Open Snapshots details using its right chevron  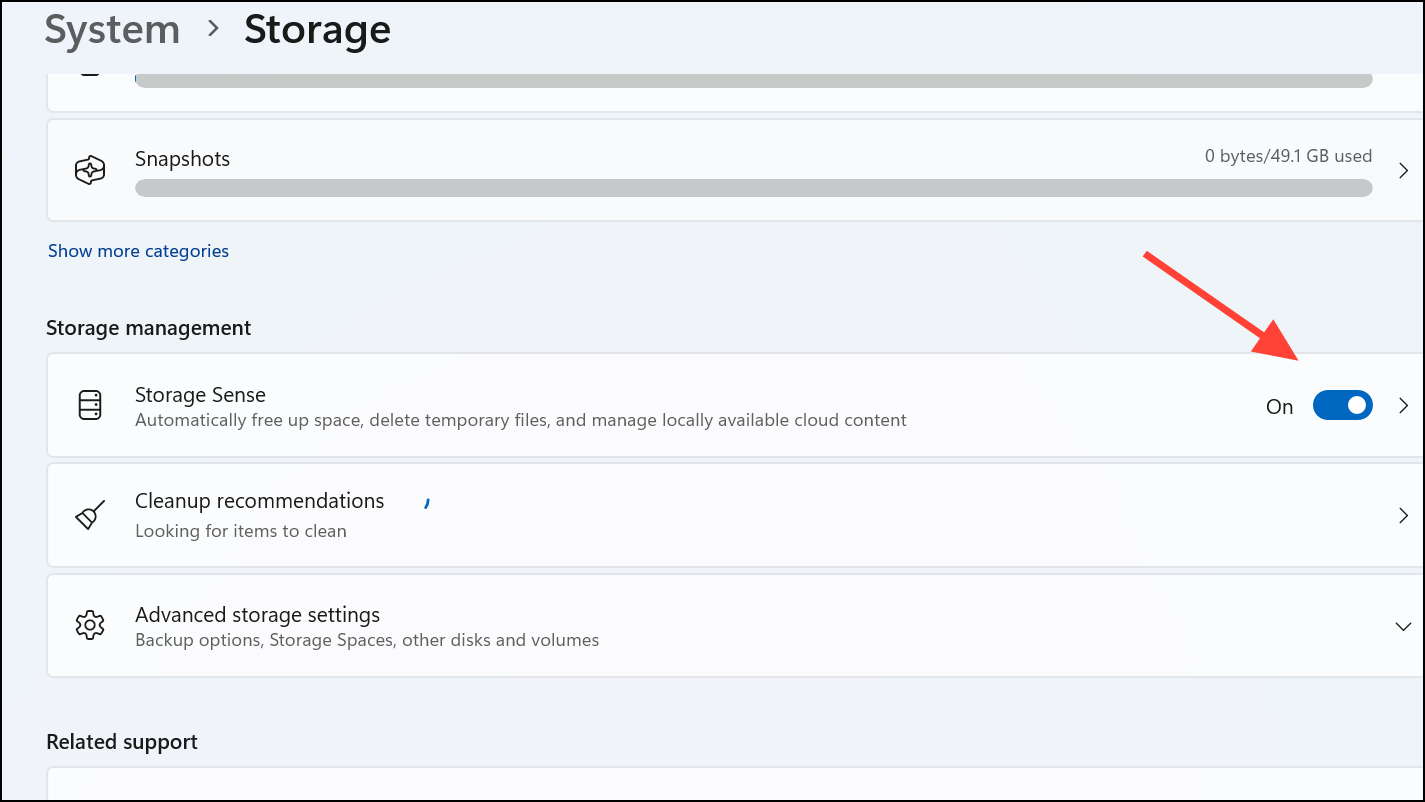[x=1402, y=170]
